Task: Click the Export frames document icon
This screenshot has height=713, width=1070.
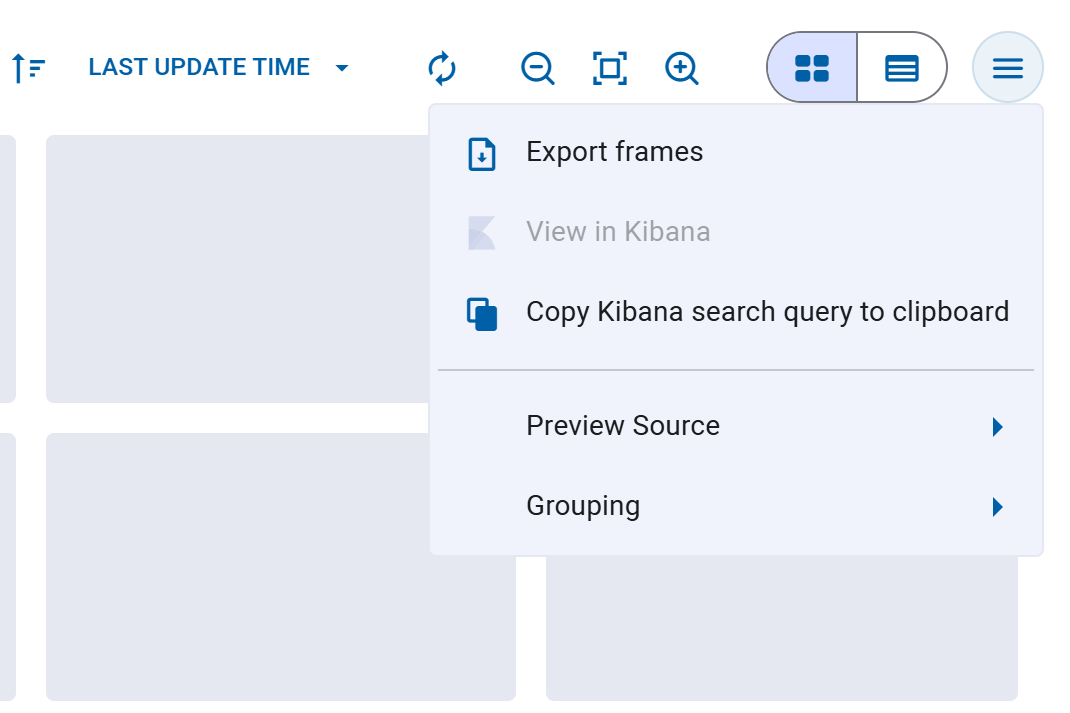Action: click(481, 153)
